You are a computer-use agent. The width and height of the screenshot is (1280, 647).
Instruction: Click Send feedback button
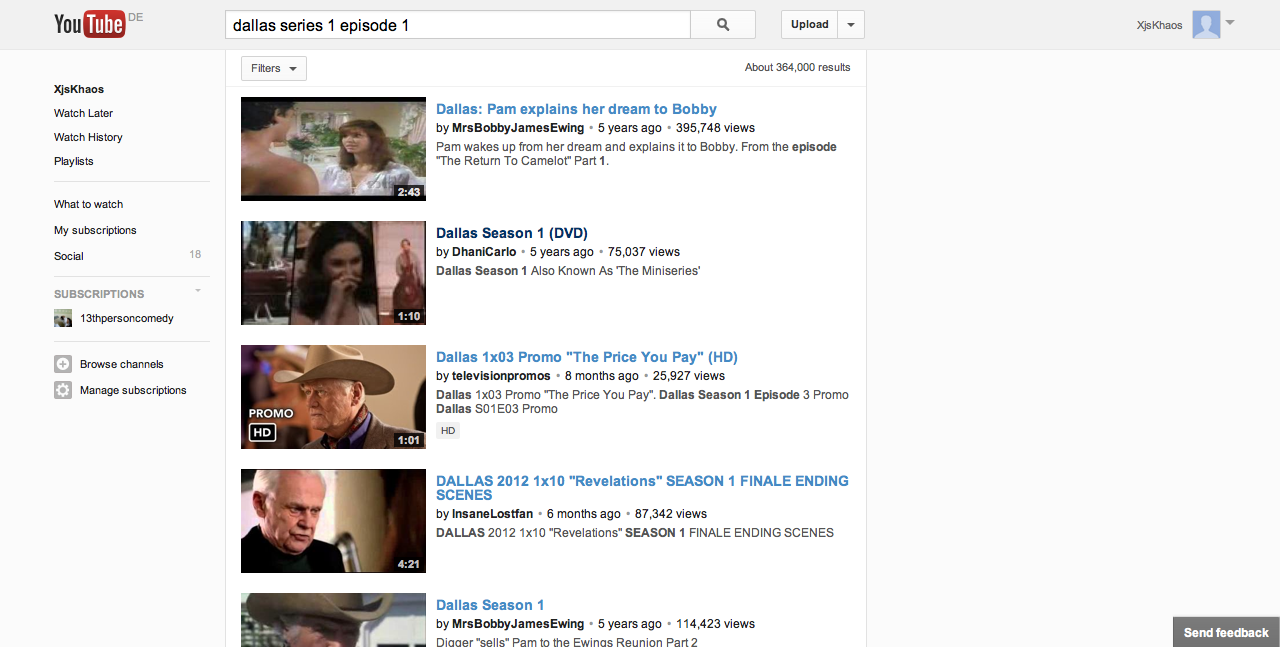click(x=1226, y=632)
